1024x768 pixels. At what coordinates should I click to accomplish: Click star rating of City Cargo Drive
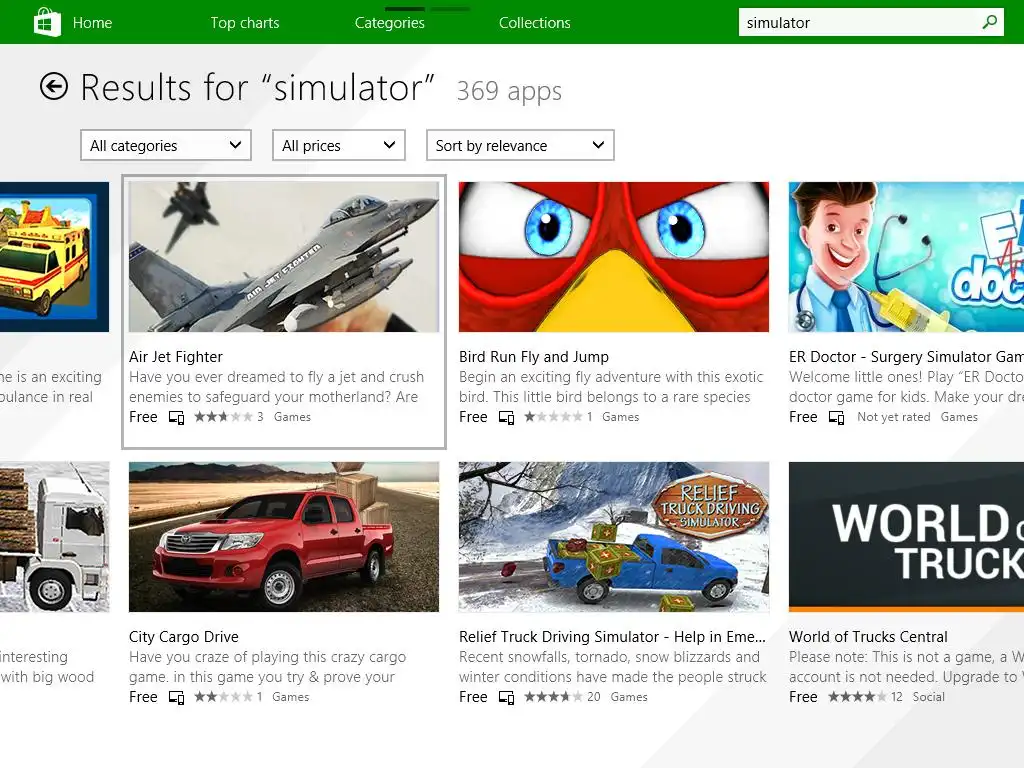[x=223, y=697]
